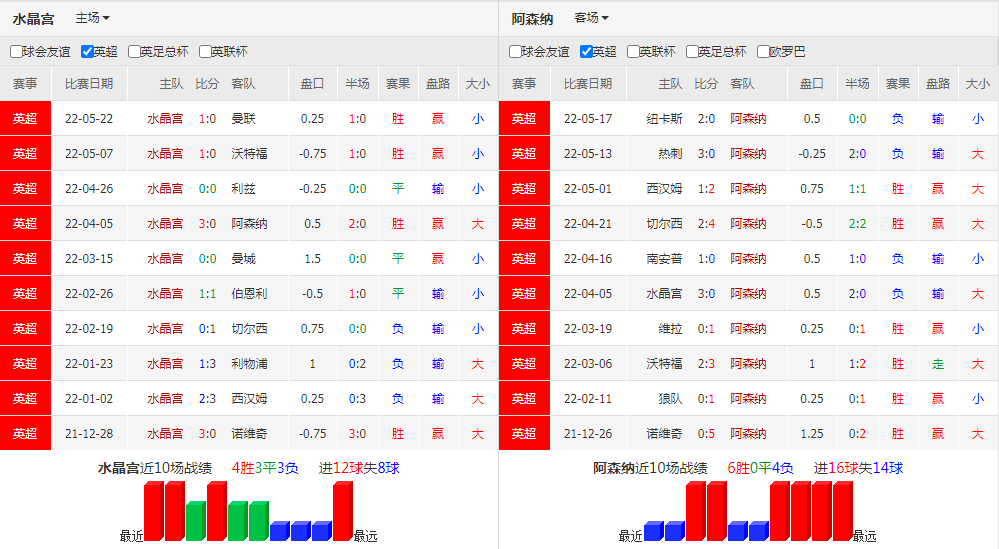Click 西汉姆 team in 22-01-02 row

tap(249, 399)
